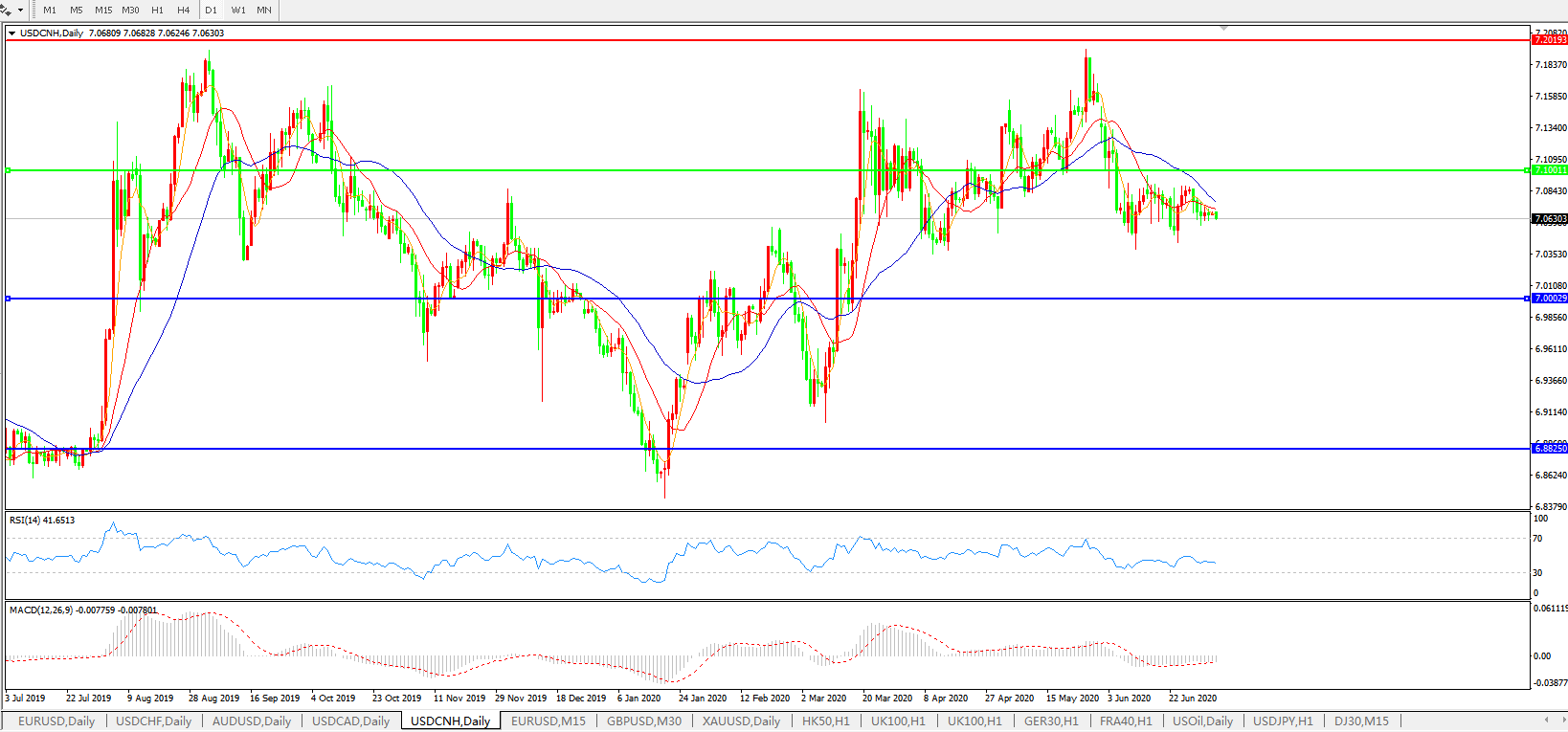Viewport: 1568px width, 732px height.
Task: Select the W1 weekly timeframe
Action: click(x=238, y=11)
